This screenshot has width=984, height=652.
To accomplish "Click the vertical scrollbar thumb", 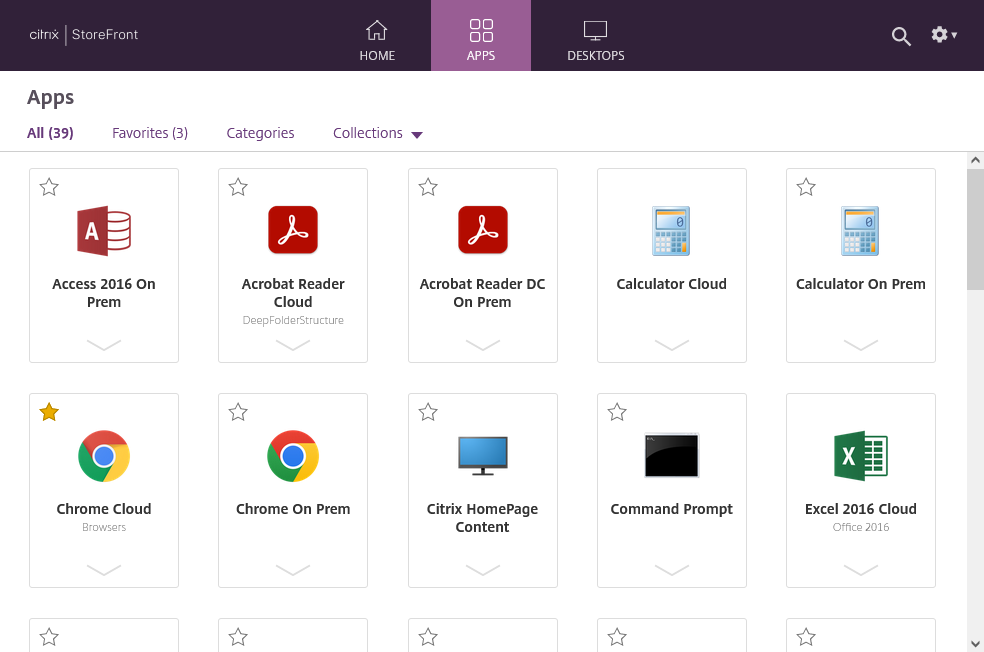I will pos(975,230).
